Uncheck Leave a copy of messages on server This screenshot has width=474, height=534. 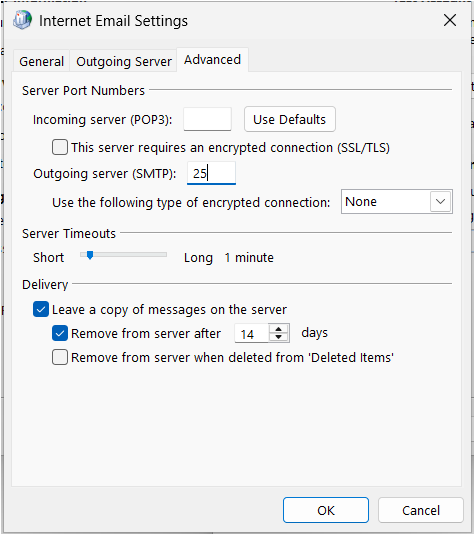click(41, 309)
